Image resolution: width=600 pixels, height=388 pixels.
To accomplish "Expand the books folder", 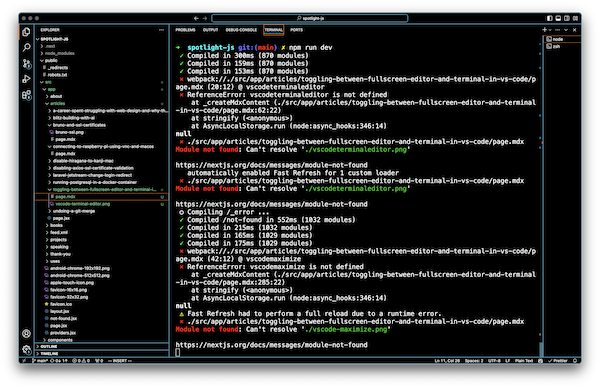I will tap(101, 225).
